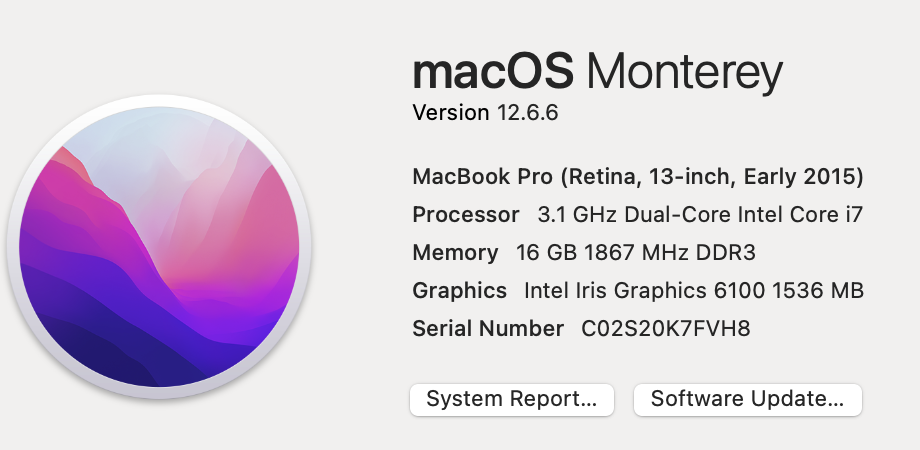Screen dimensions: 920x450
Task: Click the macOS Monterey circular wallpaper icon
Action: pos(159,247)
